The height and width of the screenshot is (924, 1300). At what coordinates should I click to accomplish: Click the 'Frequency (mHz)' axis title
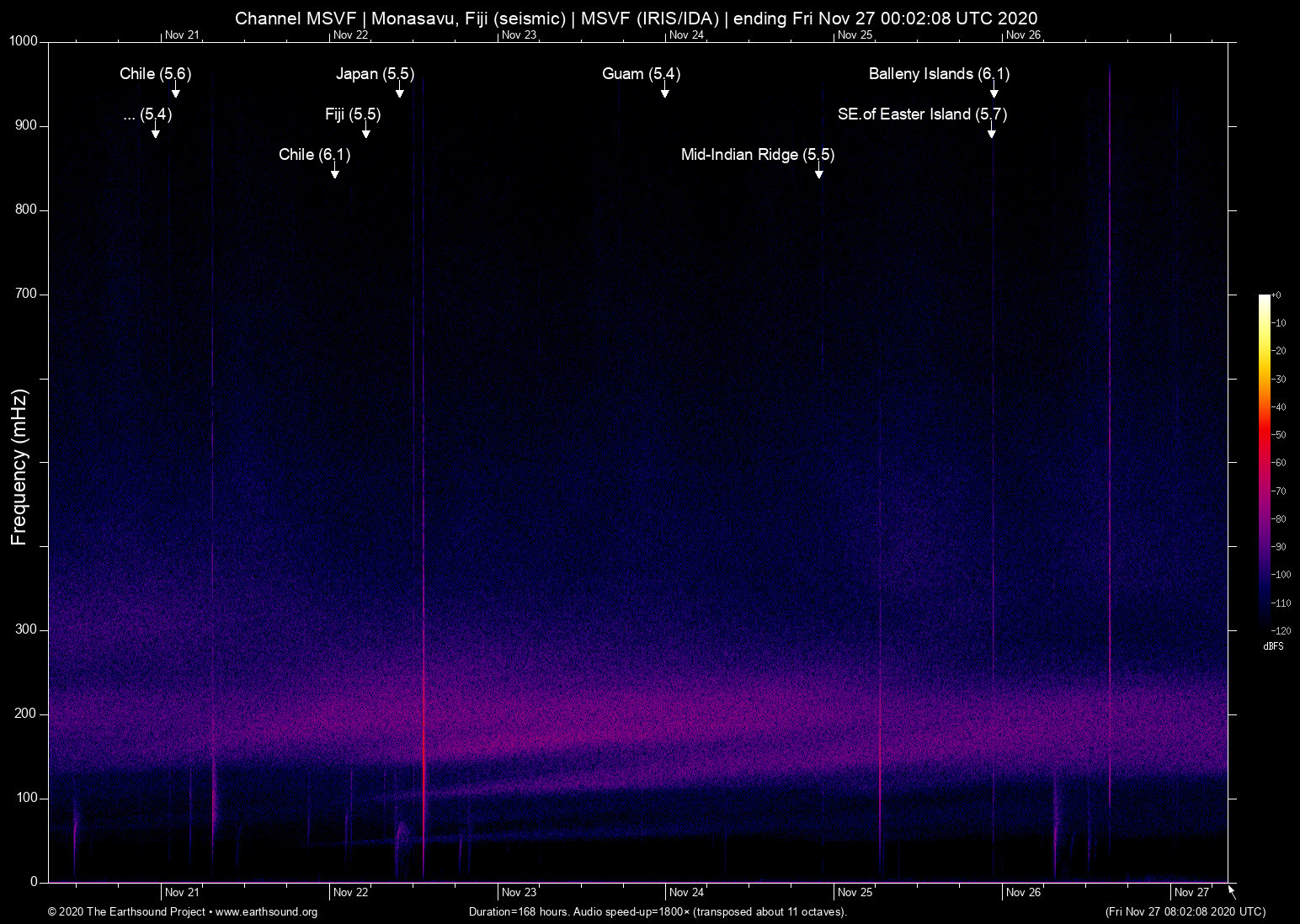[x=19, y=467]
